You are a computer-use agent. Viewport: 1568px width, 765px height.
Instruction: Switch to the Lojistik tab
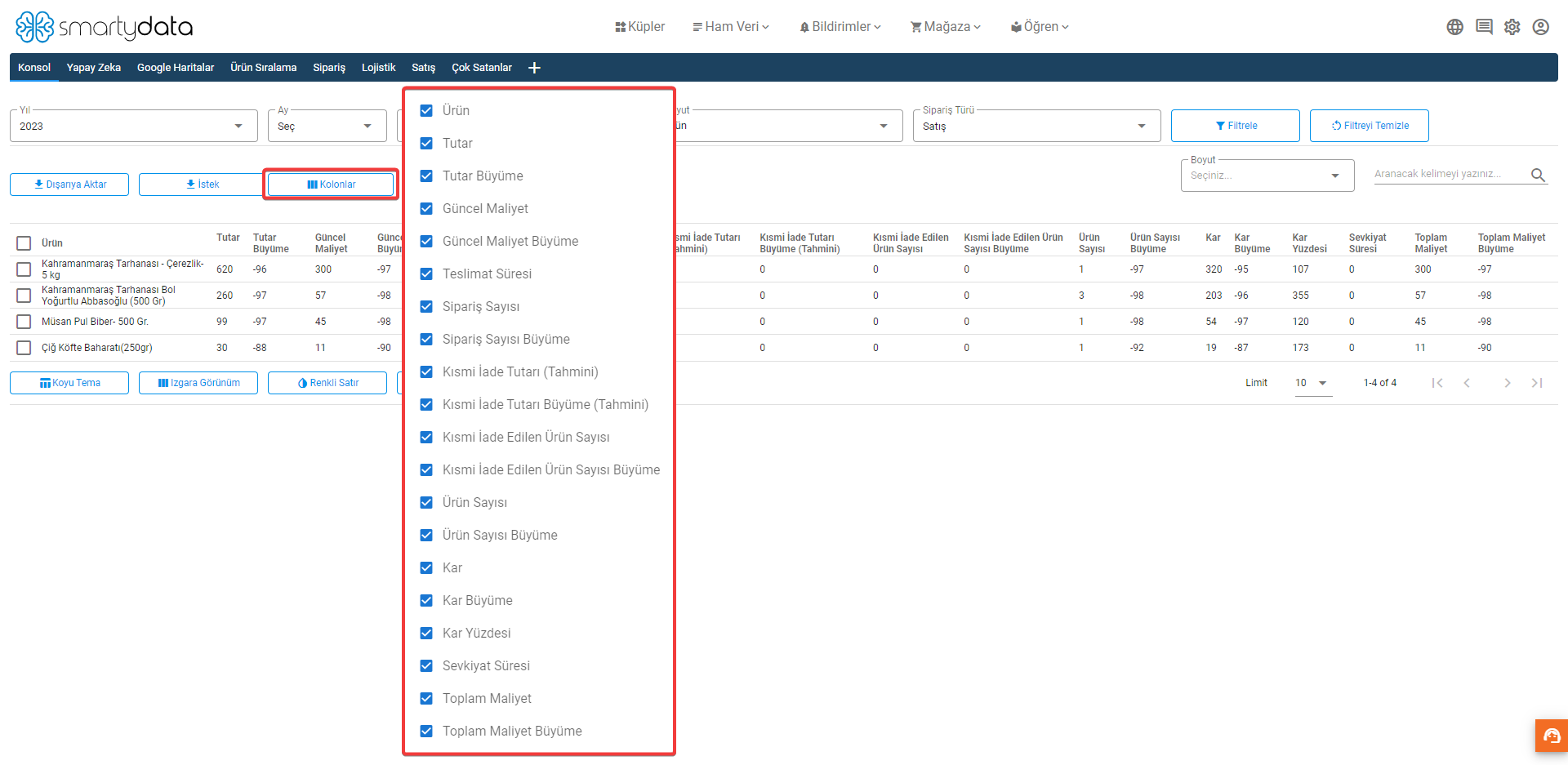pyautogui.click(x=378, y=68)
